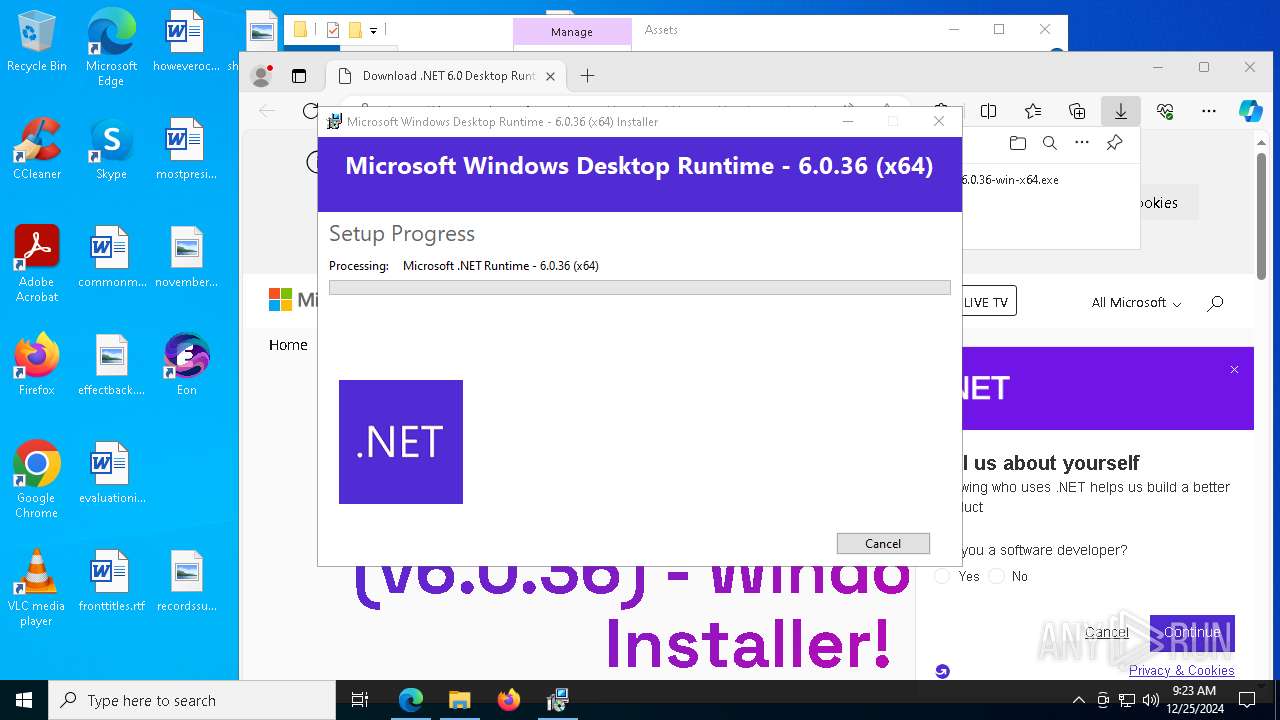Select the Download .NET 6.0 Desktop Runtime tab

point(446,76)
